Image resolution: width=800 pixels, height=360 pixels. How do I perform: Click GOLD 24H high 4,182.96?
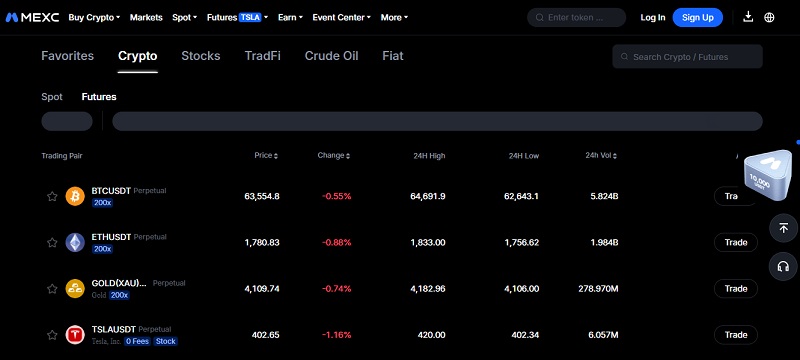pyautogui.click(x=428, y=289)
